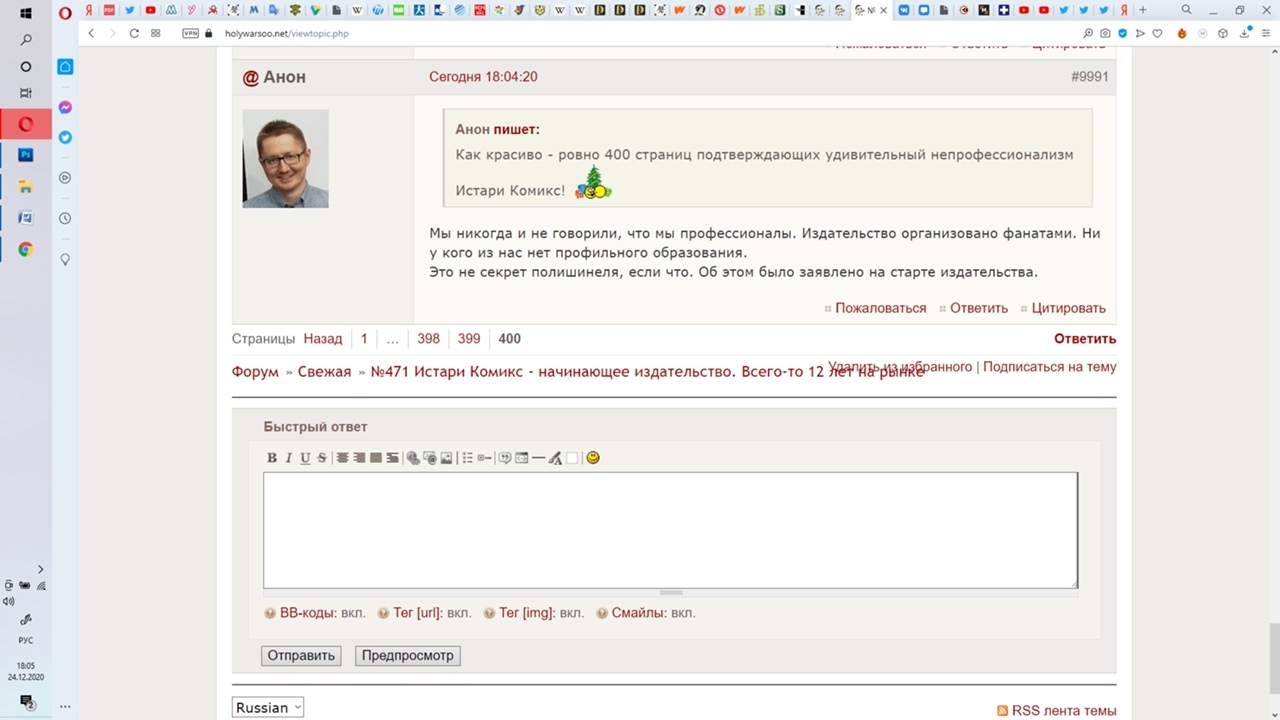Toggle the VPN badge in address bar
The image size is (1280, 720).
click(190, 33)
